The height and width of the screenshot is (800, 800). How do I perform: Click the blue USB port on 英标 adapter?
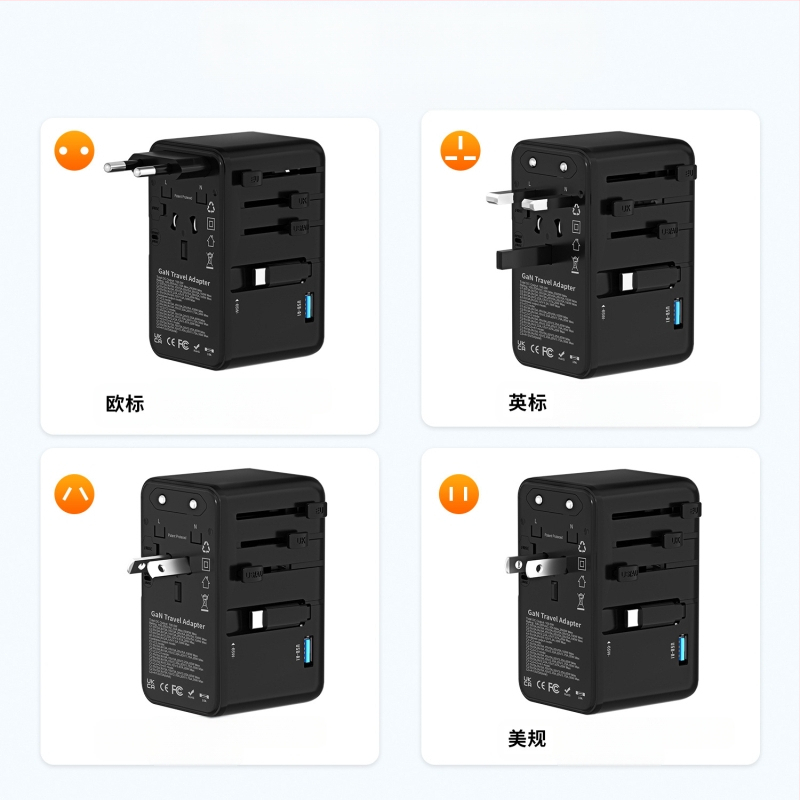pyautogui.click(x=678, y=313)
